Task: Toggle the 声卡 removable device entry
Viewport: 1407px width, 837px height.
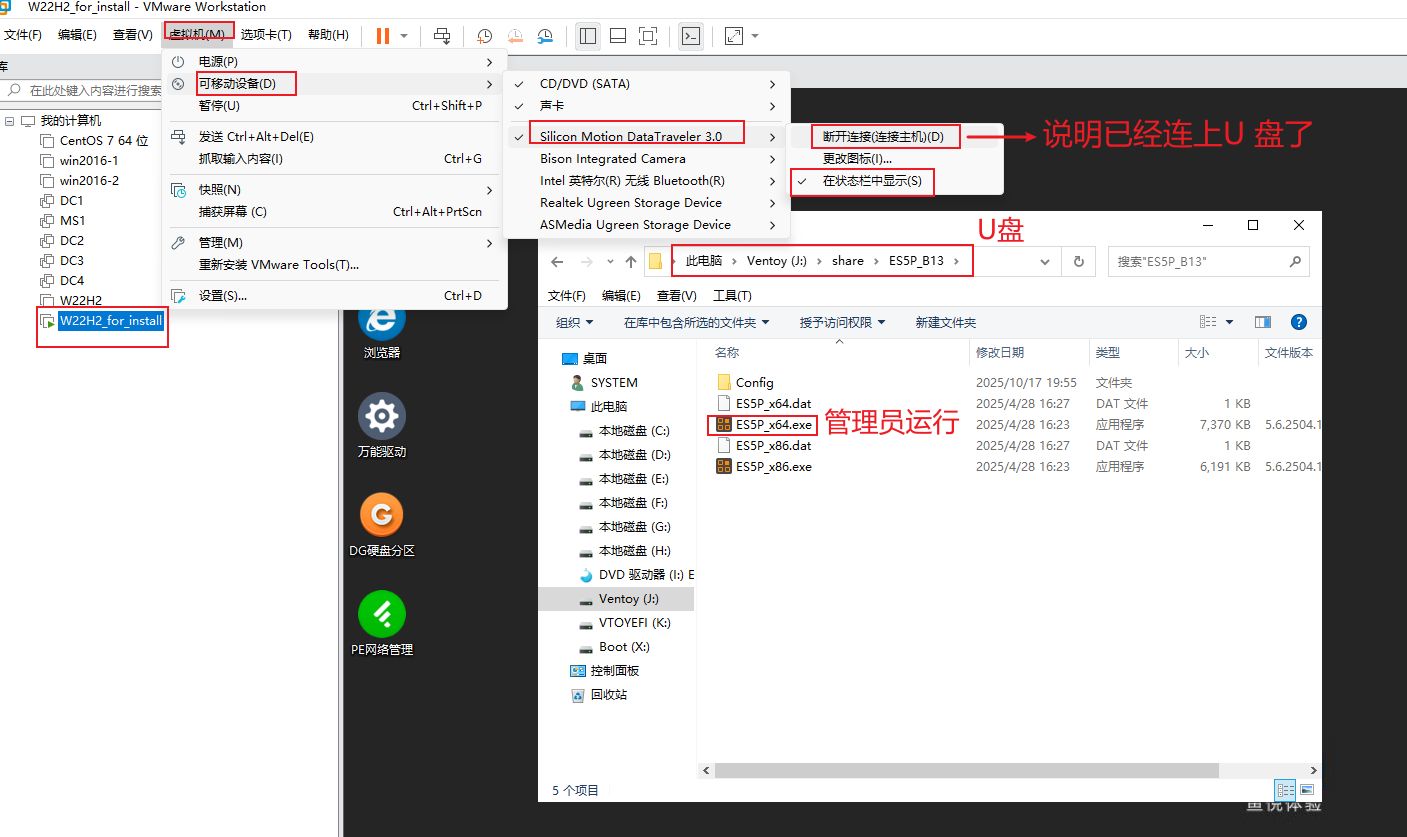Action: [552, 106]
